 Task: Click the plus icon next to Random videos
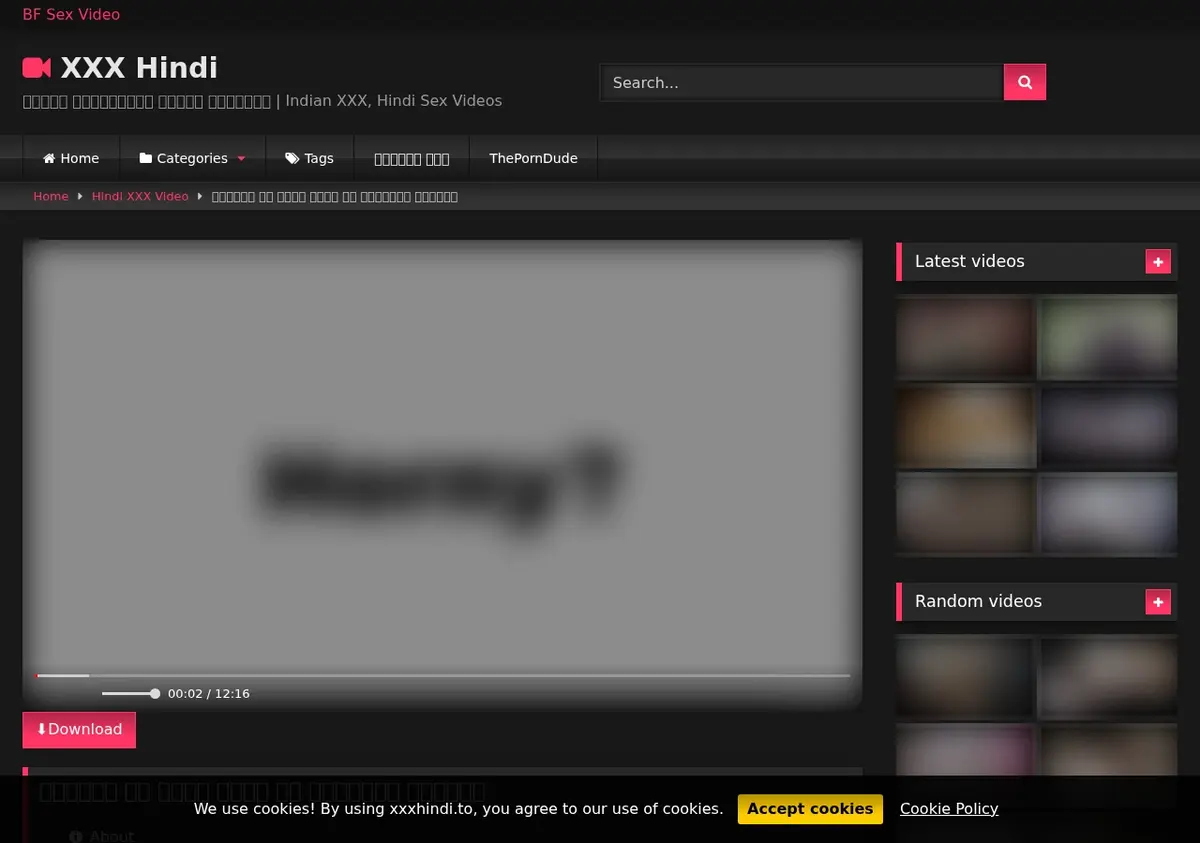point(1158,602)
